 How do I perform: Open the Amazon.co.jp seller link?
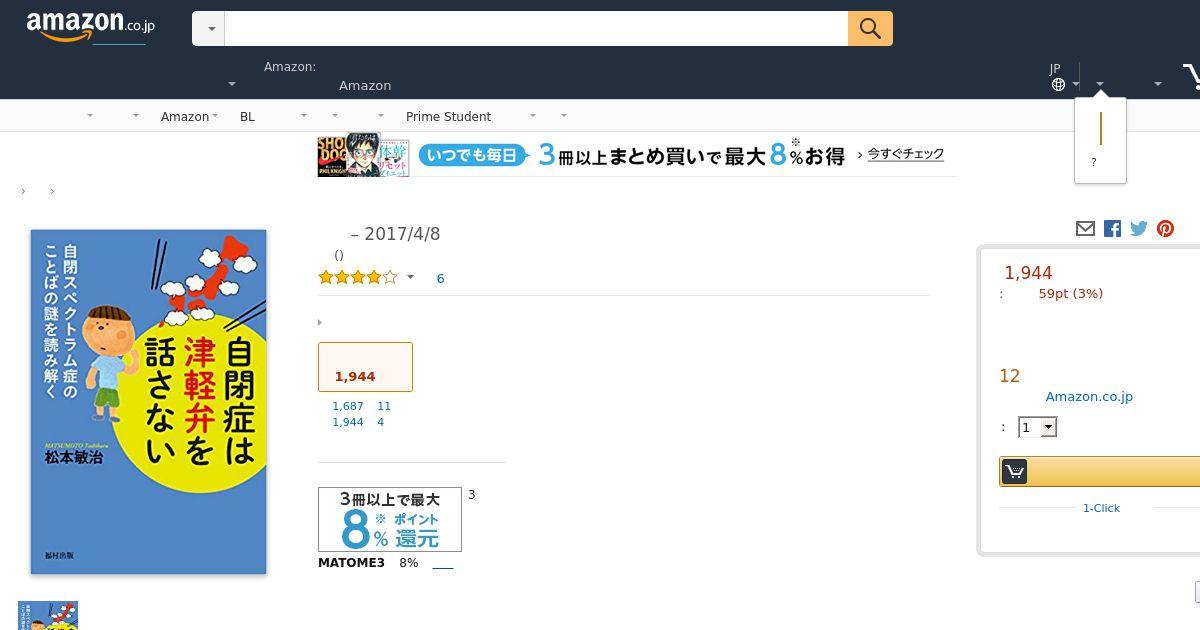coord(1089,397)
